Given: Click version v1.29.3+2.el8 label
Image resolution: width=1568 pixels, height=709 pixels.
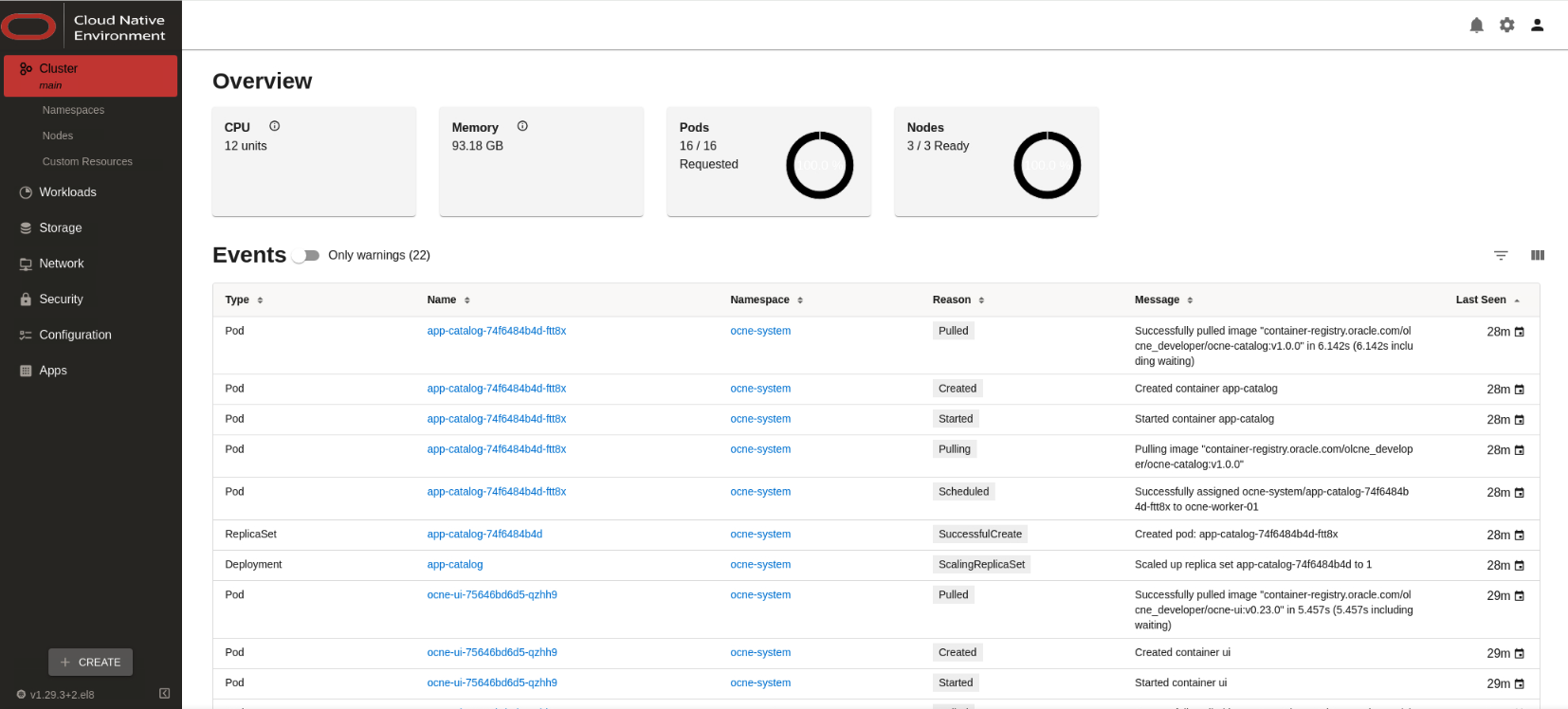Looking at the screenshot, I should [x=62, y=695].
